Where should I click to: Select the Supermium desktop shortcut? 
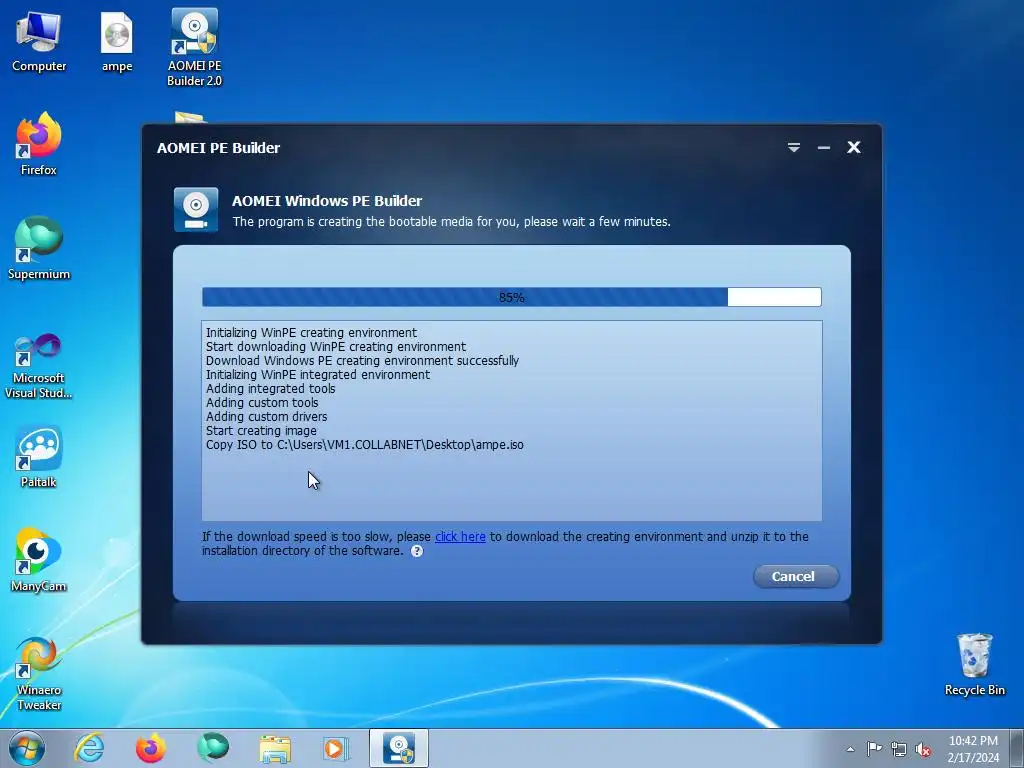tap(39, 248)
